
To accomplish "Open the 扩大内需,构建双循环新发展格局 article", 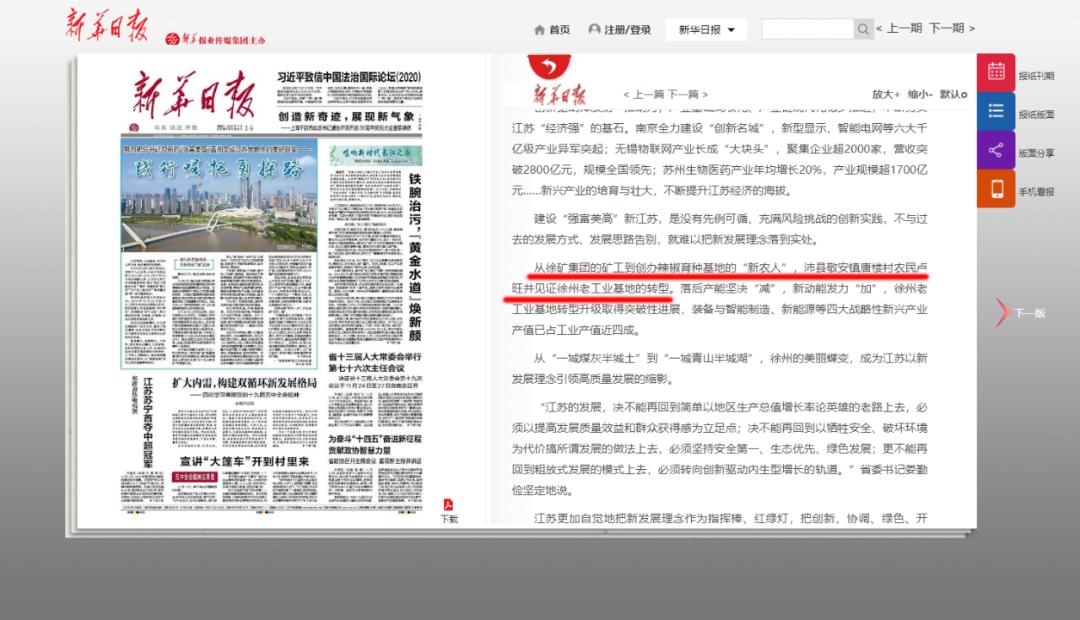I will pos(245,383).
